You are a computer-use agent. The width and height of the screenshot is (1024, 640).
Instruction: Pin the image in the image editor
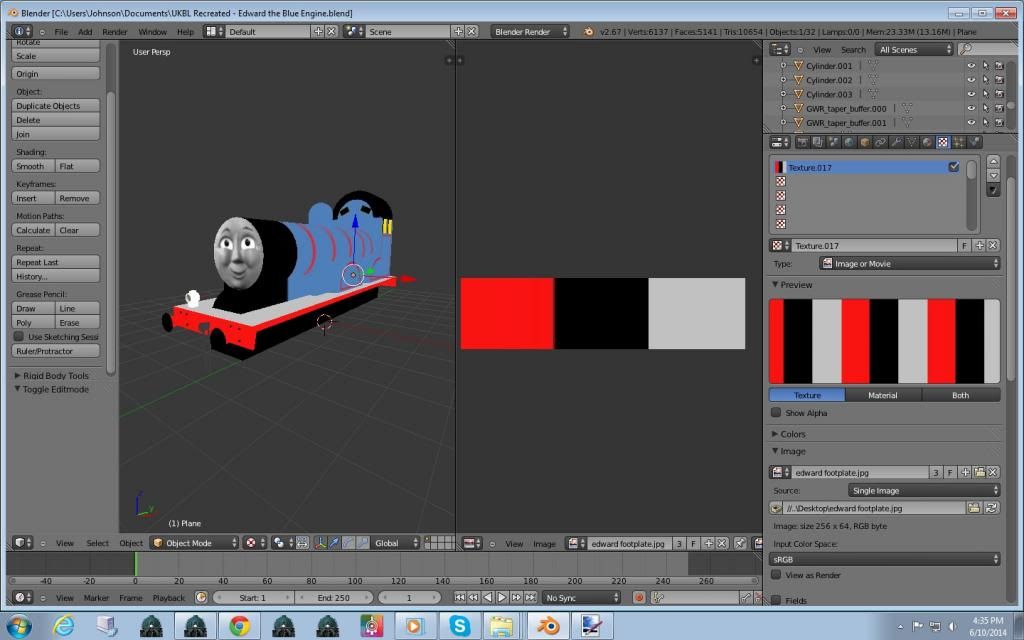pyautogui.click(x=739, y=543)
